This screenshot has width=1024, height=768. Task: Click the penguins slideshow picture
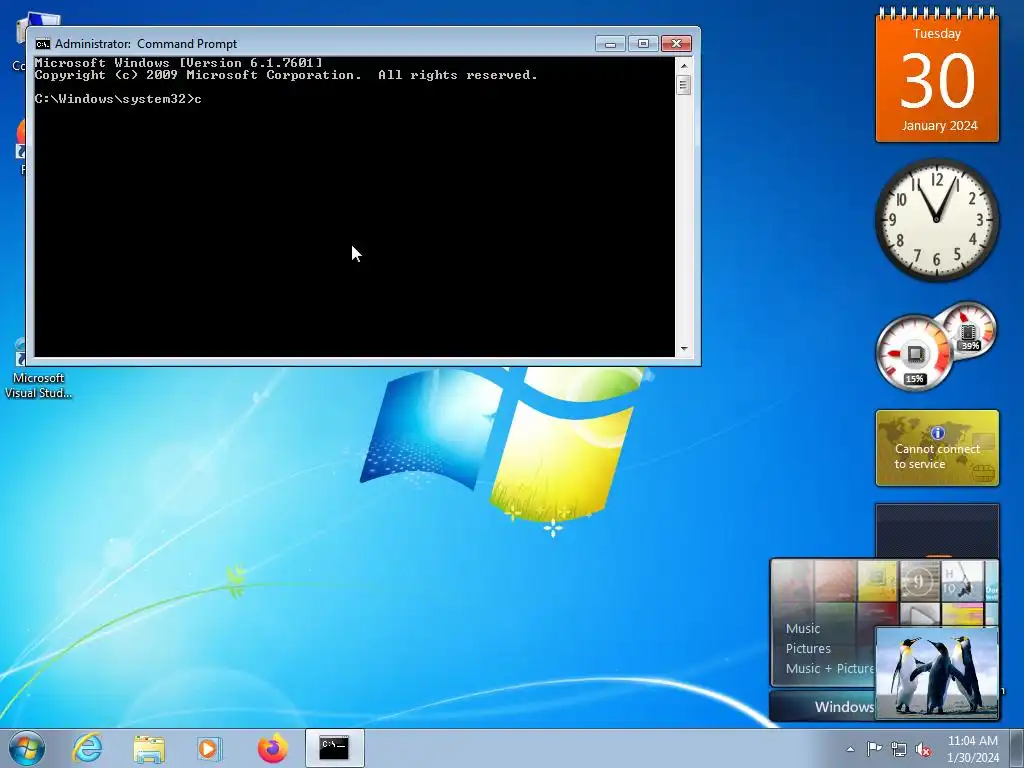(936, 673)
